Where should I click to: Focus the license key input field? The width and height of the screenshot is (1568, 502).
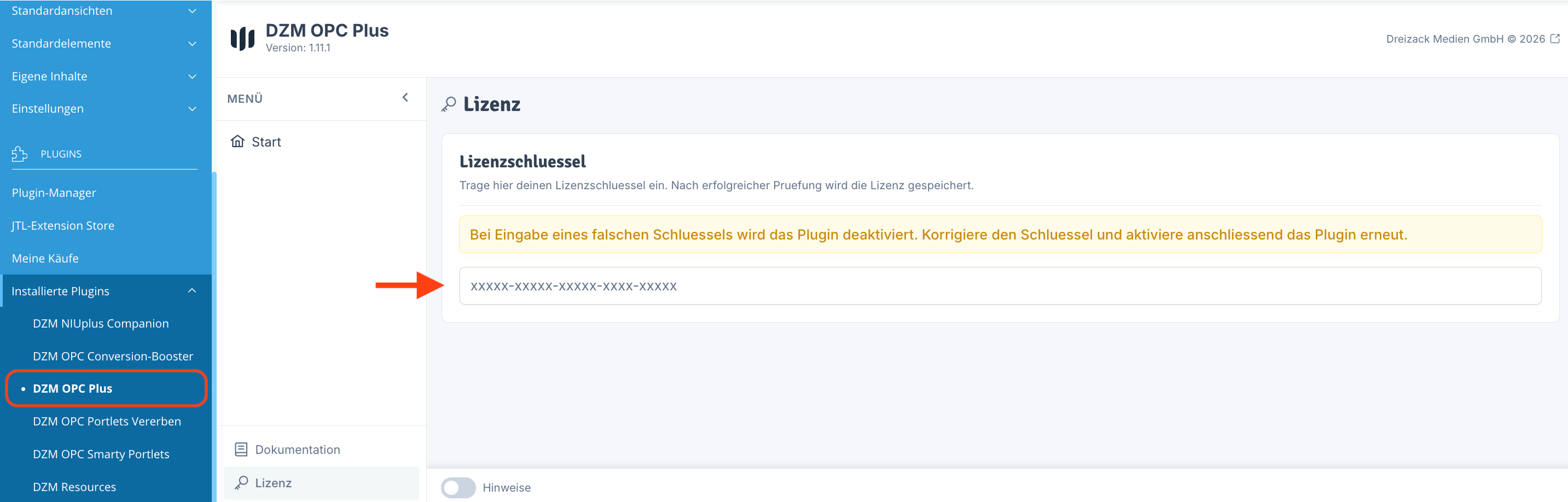pyautogui.click(x=1000, y=285)
